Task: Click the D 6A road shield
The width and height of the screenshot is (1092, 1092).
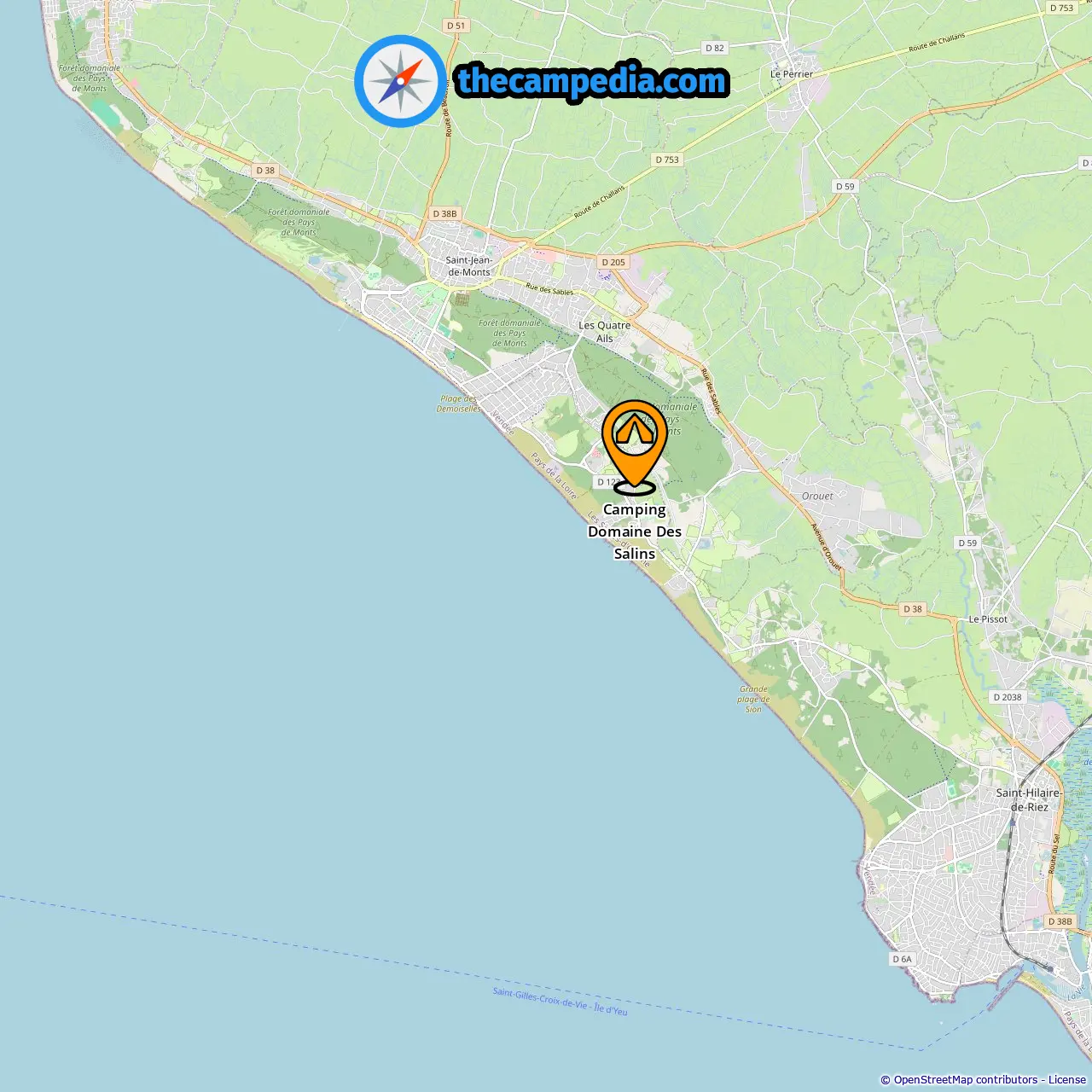Action: pyautogui.click(x=902, y=959)
